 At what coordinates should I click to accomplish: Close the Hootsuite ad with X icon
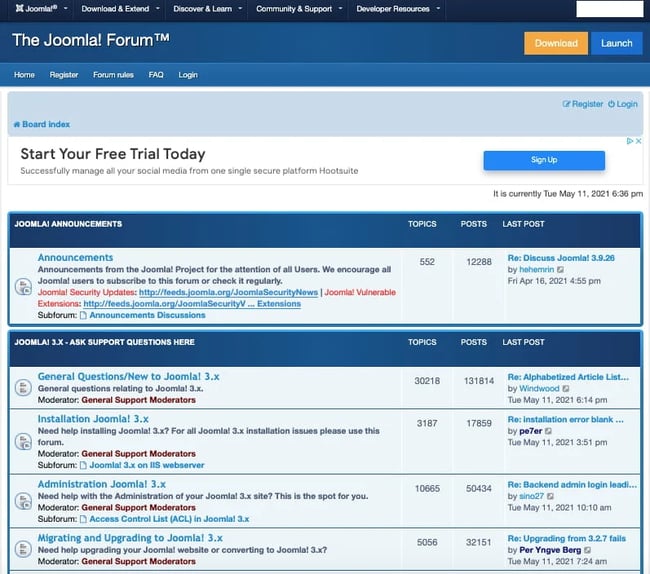point(637,142)
